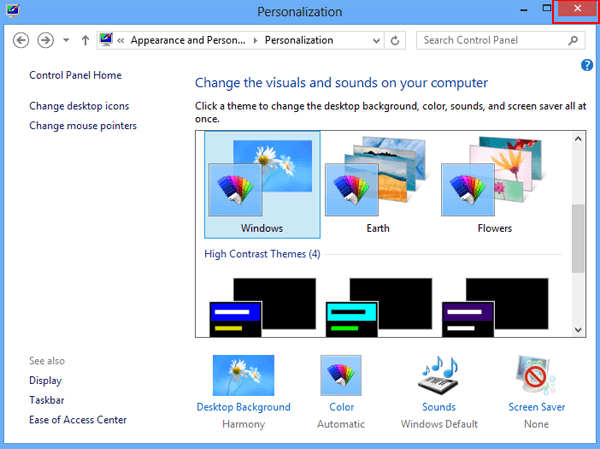Open Taskbar under See also
600x449 pixels.
click(x=47, y=400)
